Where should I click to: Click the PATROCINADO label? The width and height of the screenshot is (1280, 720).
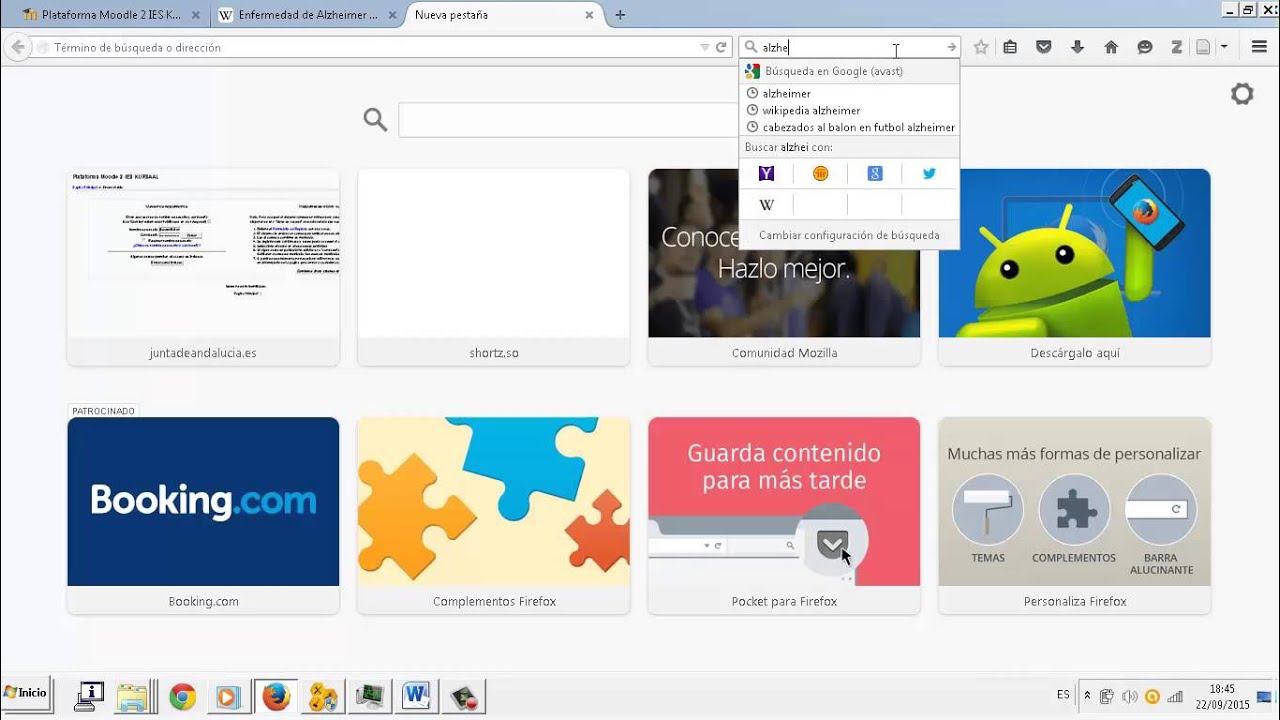coord(103,411)
